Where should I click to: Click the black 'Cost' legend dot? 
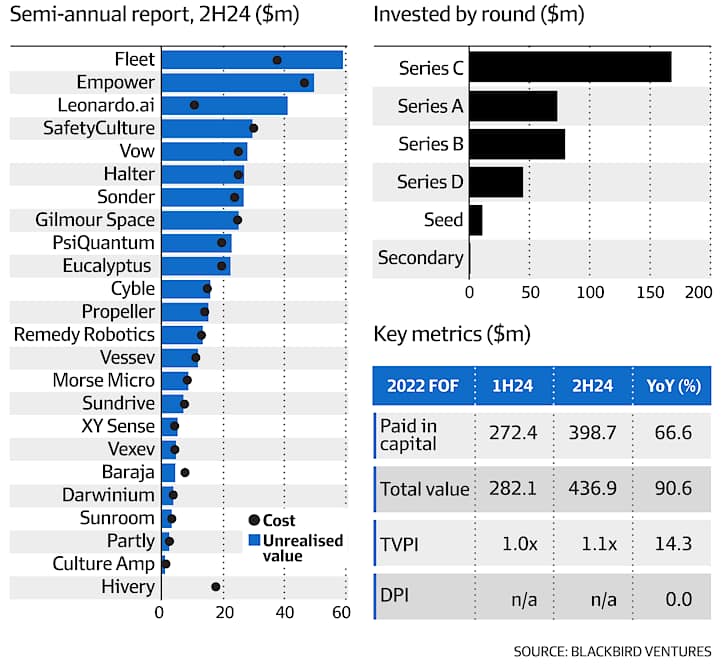tap(254, 520)
